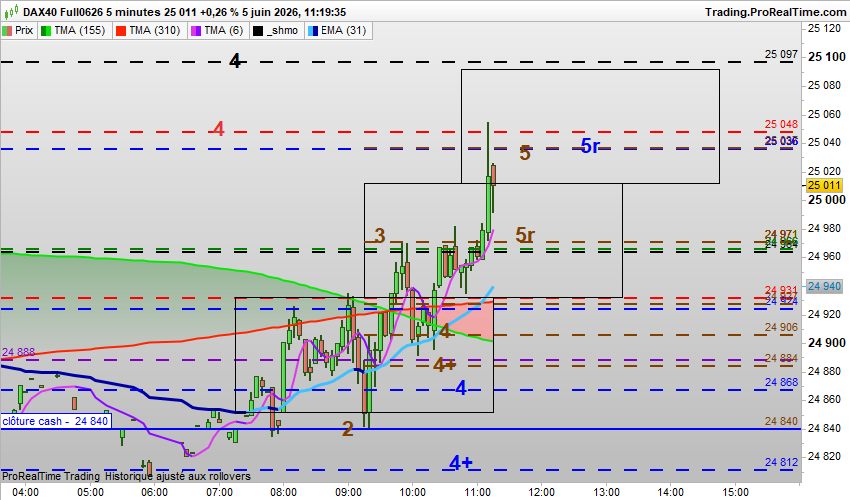This screenshot has height=500, width=850.
Task: Open the Prix legend entry
Action: tap(18, 30)
